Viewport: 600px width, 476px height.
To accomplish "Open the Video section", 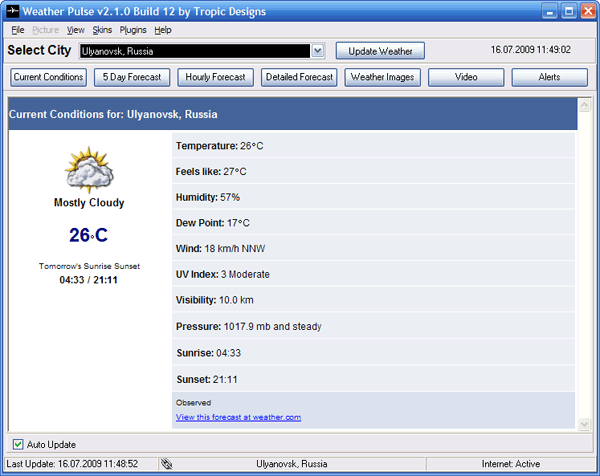I will pos(466,77).
